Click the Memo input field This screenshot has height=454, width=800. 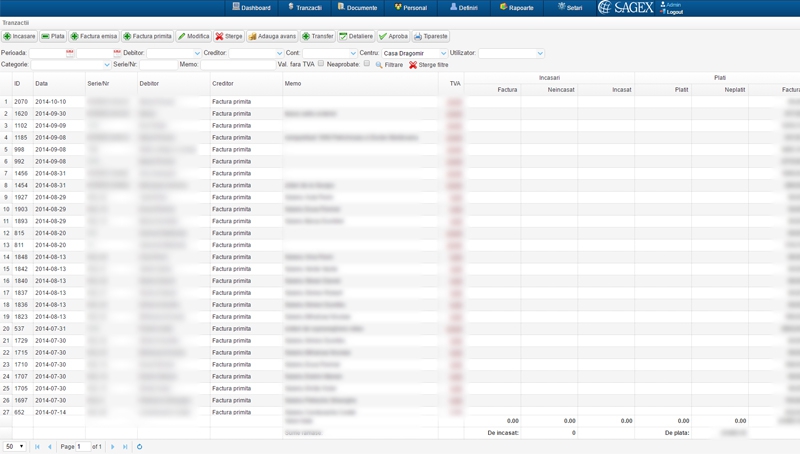tap(238, 65)
